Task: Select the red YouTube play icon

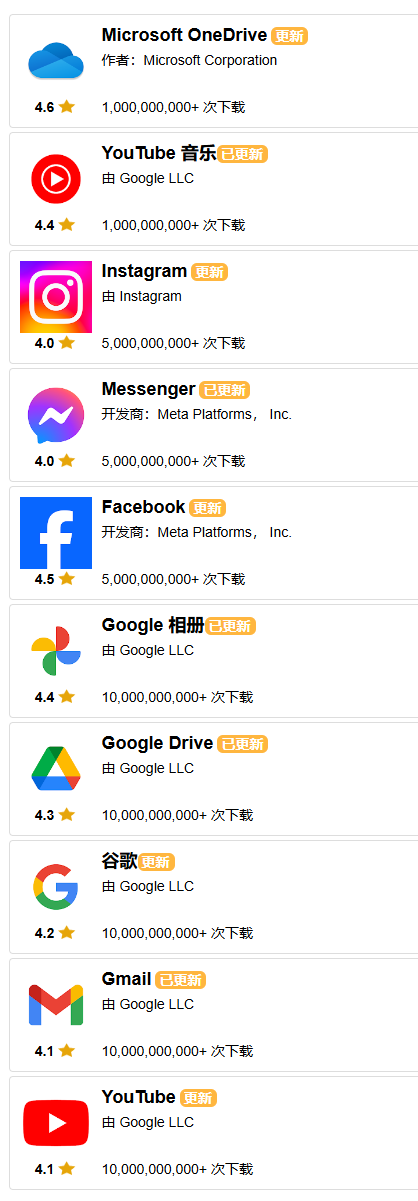Action: [x=56, y=1123]
